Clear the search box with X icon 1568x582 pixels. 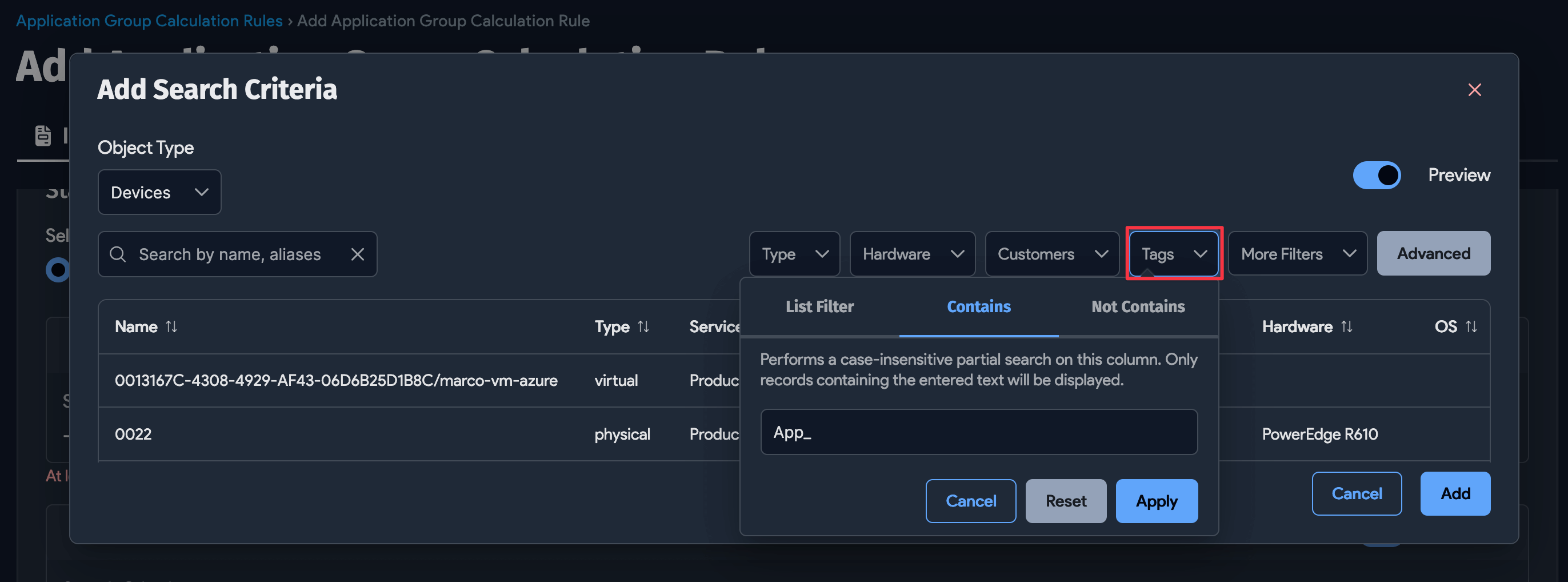[357, 254]
